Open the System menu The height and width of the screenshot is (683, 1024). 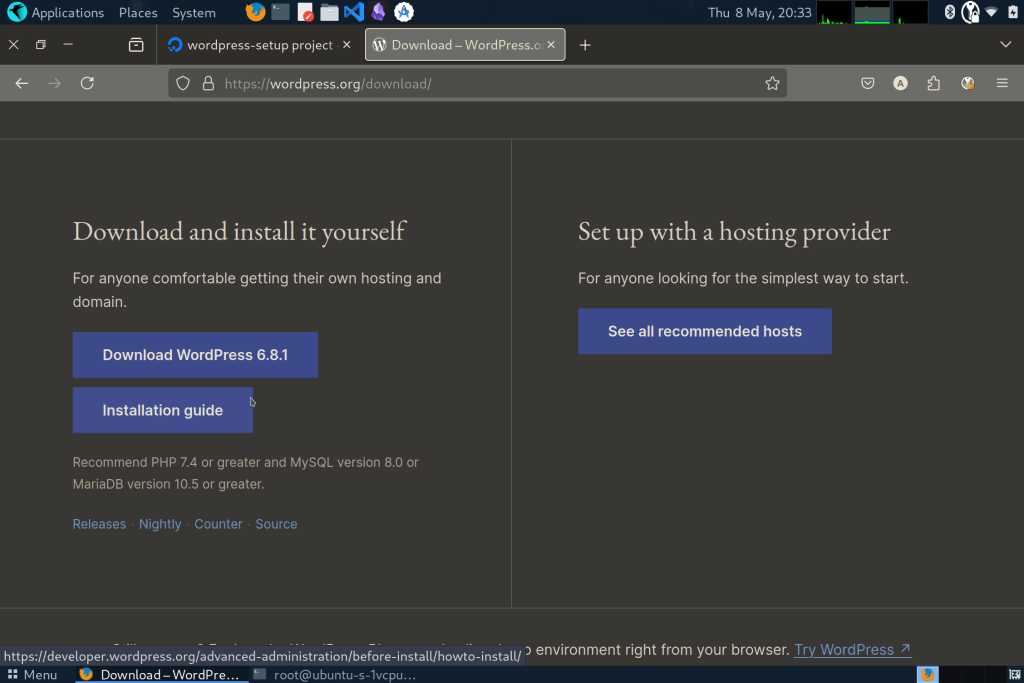194,12
